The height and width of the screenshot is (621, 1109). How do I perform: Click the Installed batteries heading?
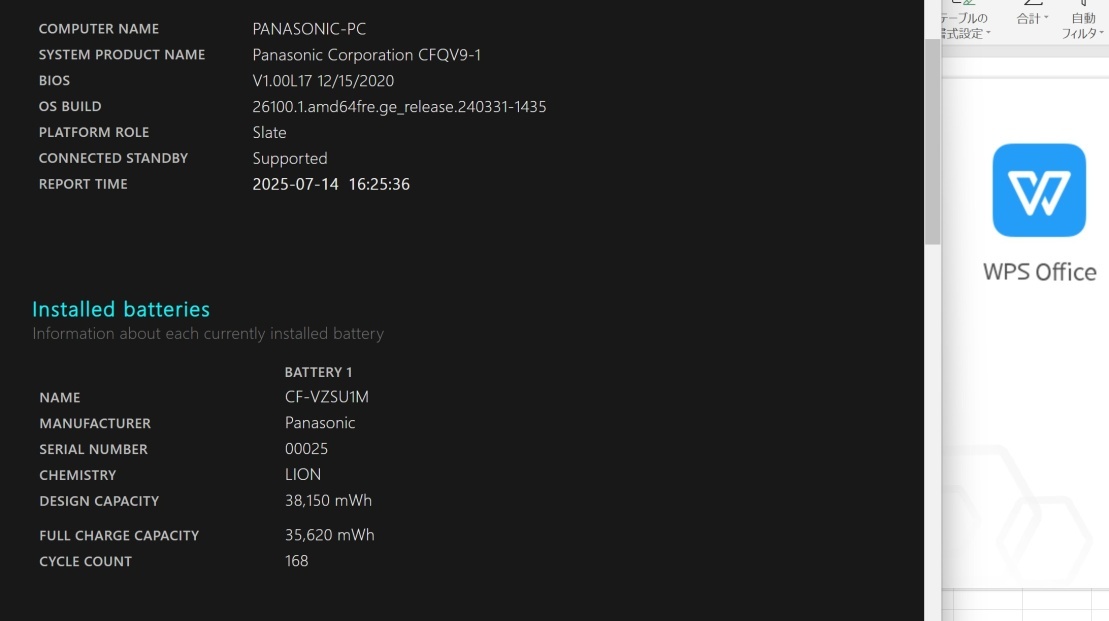121,309
